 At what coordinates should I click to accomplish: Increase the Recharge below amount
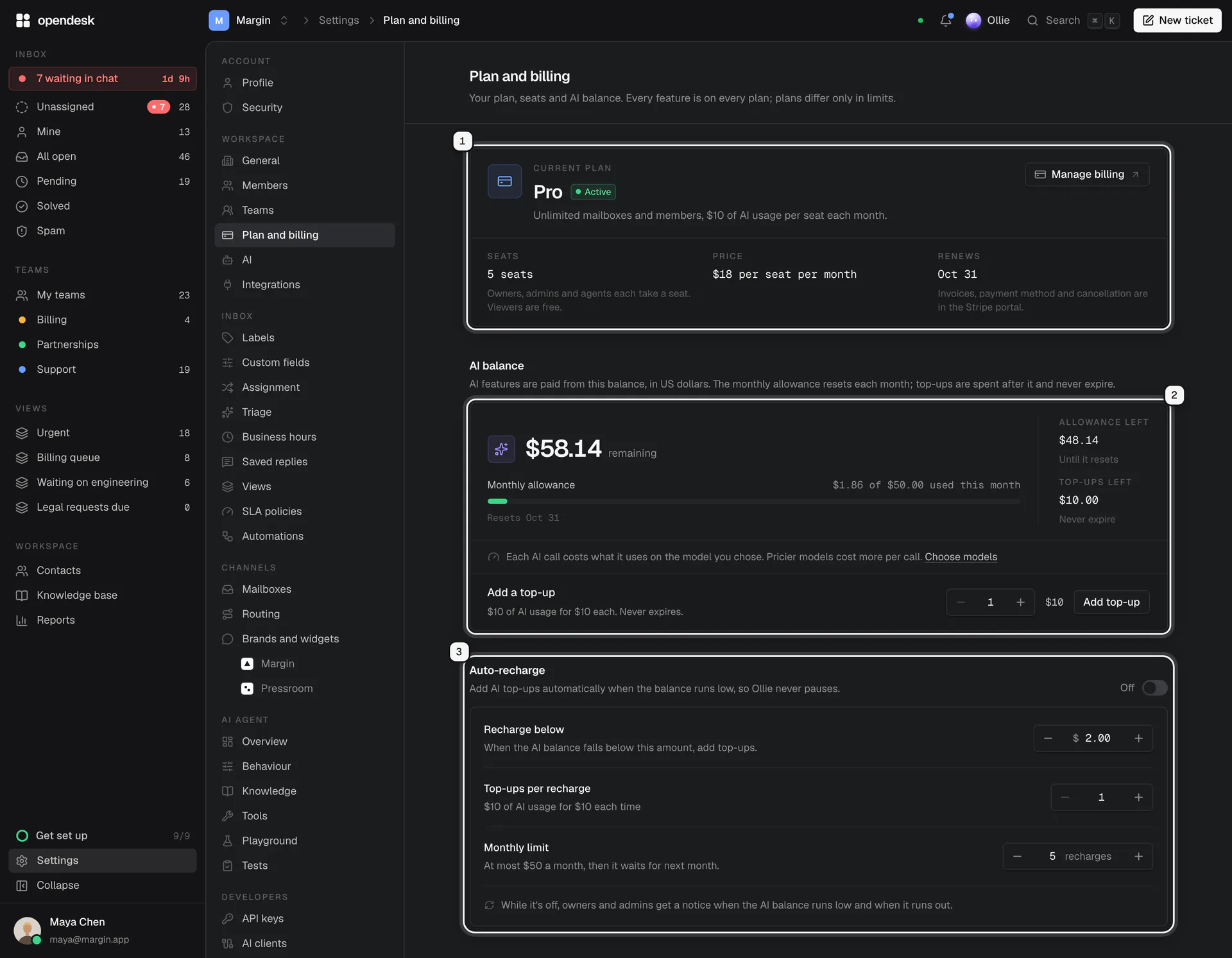(1138, 738)
